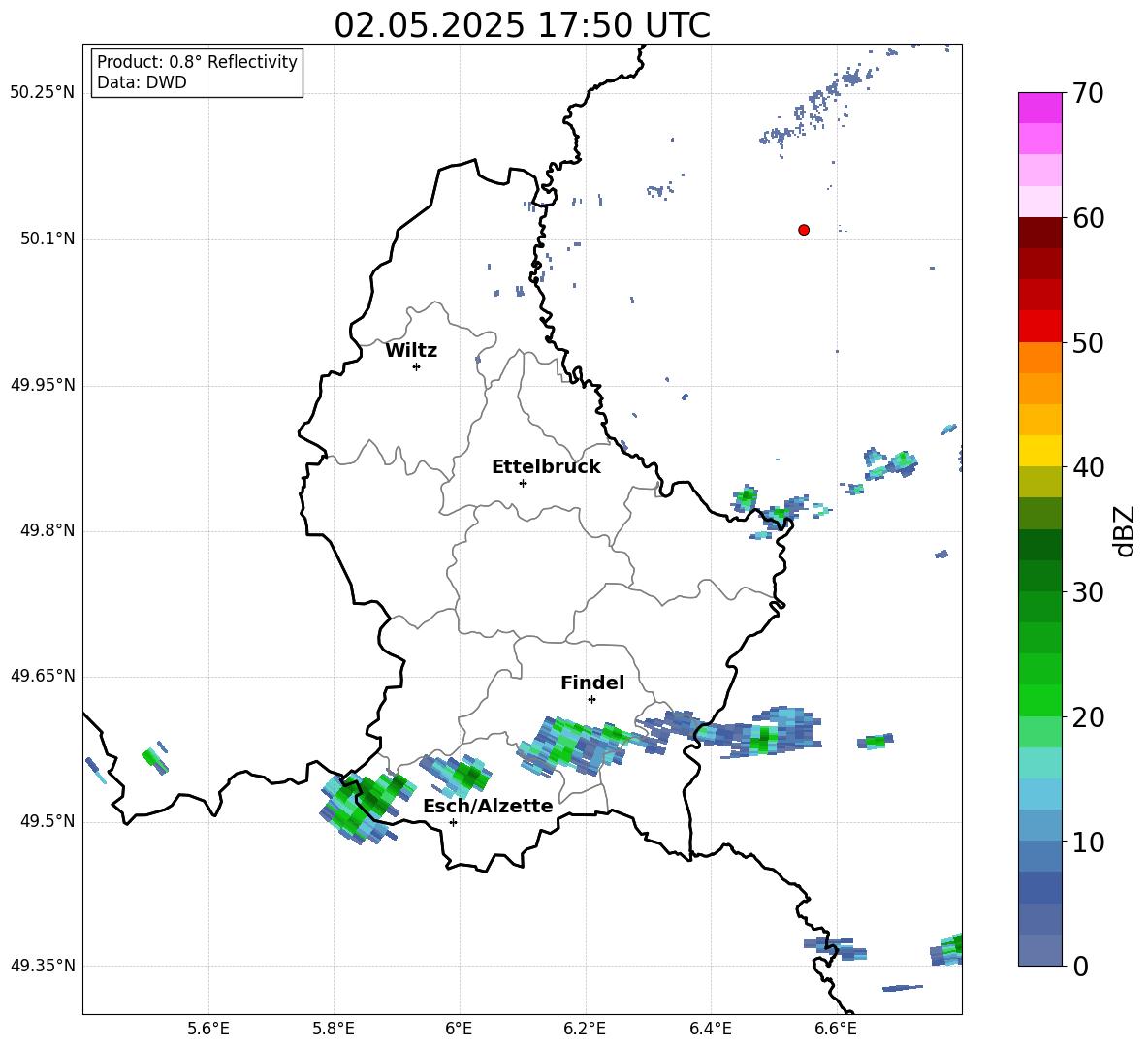This screenshot has width=1148, height=1048.
Task: Click the 49.95°N latitude label
Action: 43,385
